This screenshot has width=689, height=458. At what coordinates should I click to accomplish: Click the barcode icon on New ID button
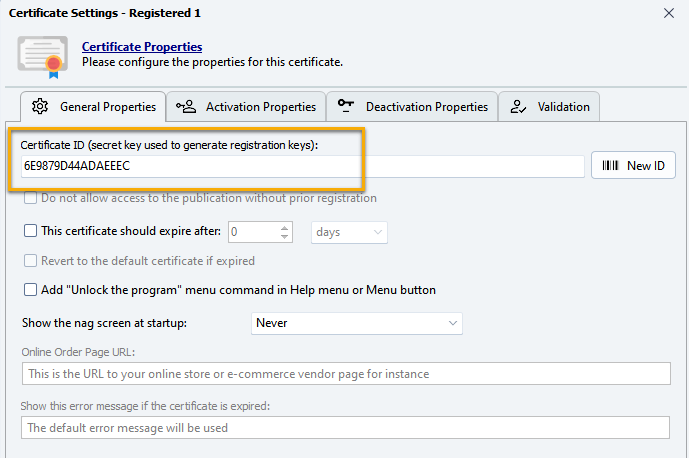pos(610,166)
